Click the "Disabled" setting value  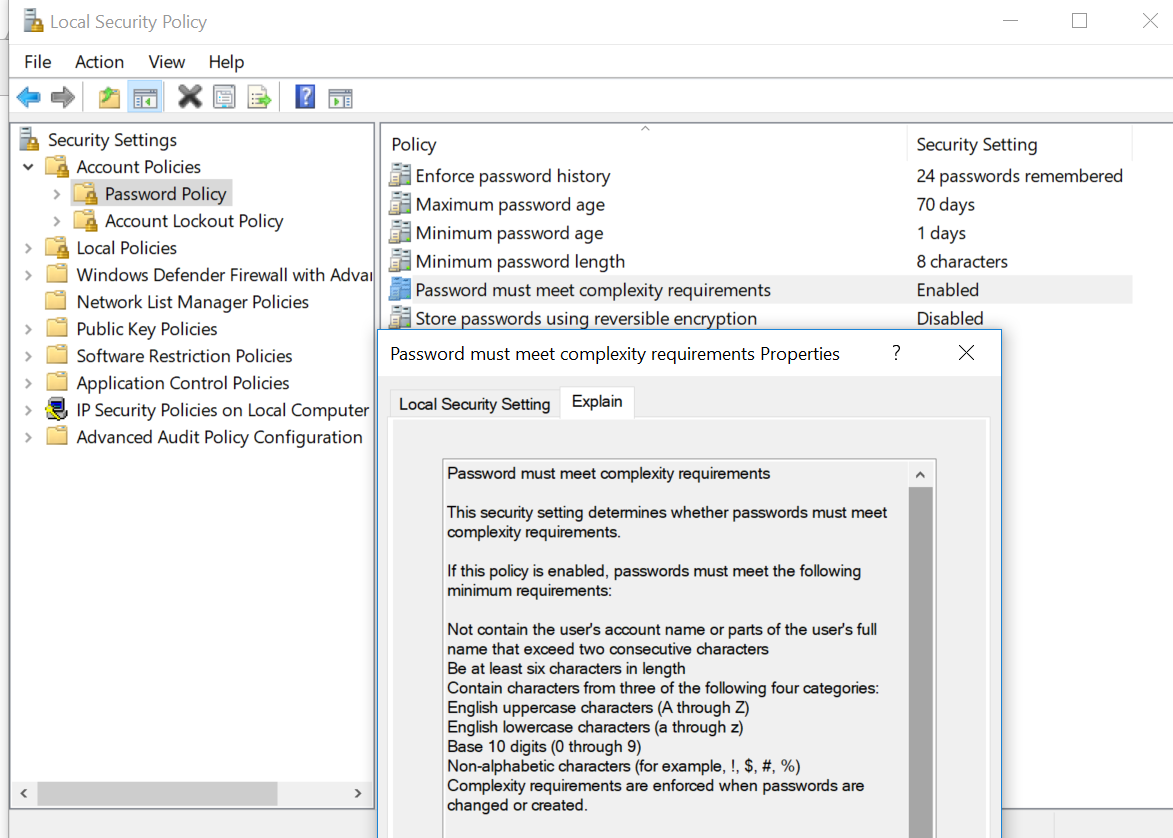(950, 318)
